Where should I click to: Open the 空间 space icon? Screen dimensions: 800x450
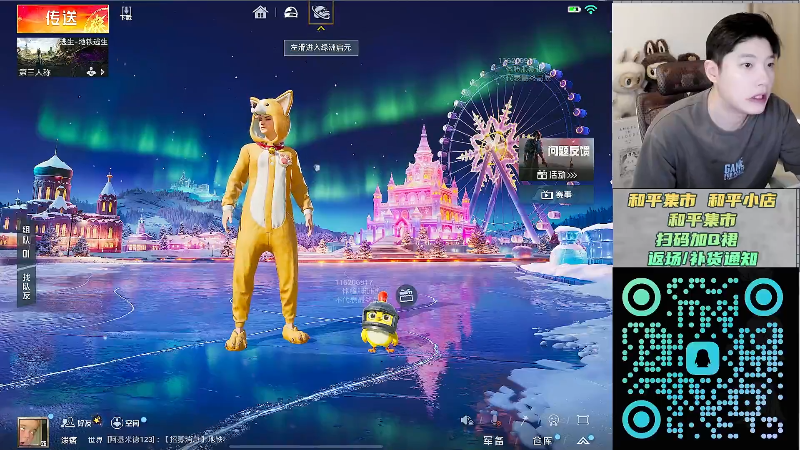[x=127, y=422]
